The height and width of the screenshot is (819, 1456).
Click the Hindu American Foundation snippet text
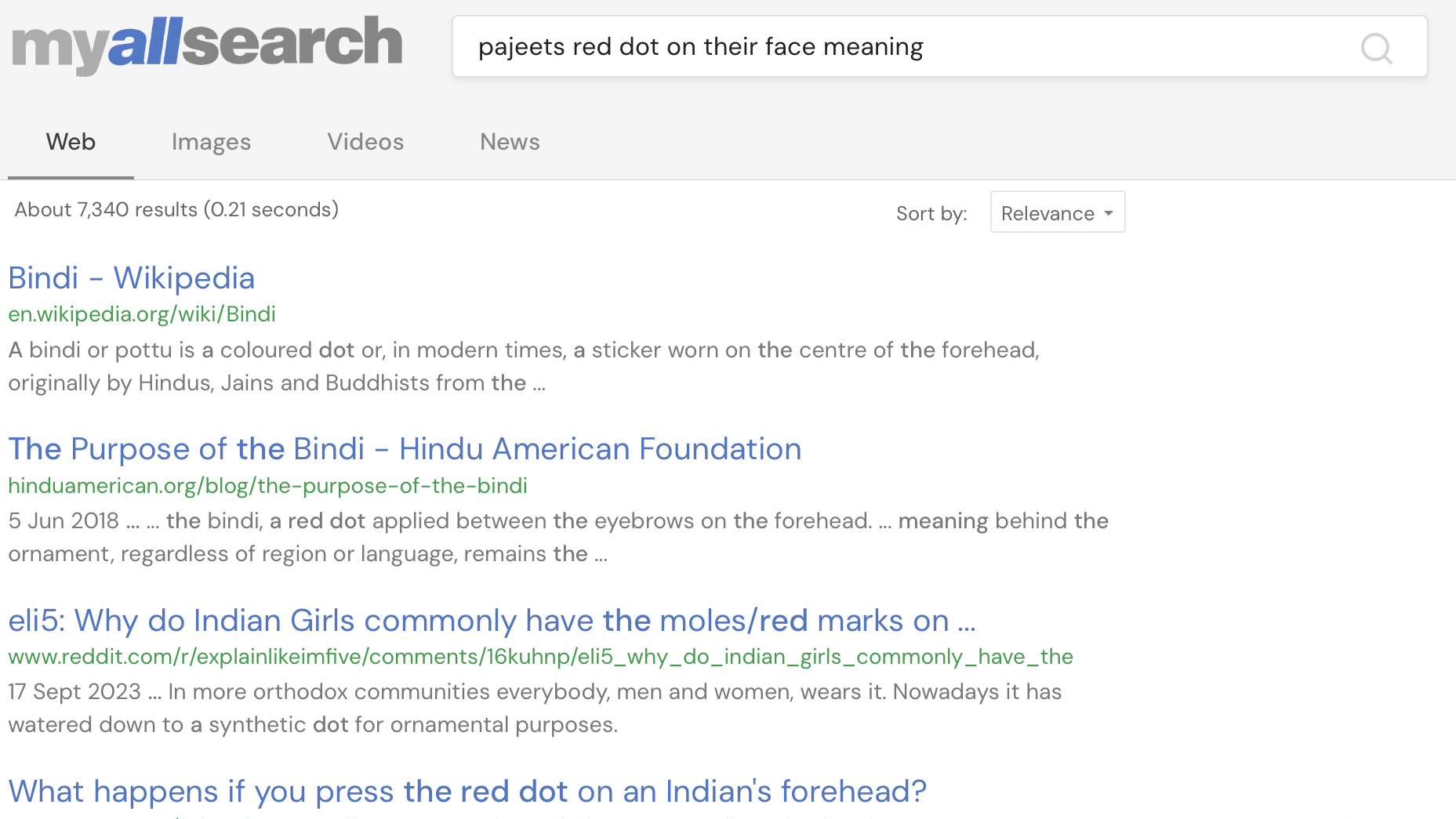(x=558, y=537)
